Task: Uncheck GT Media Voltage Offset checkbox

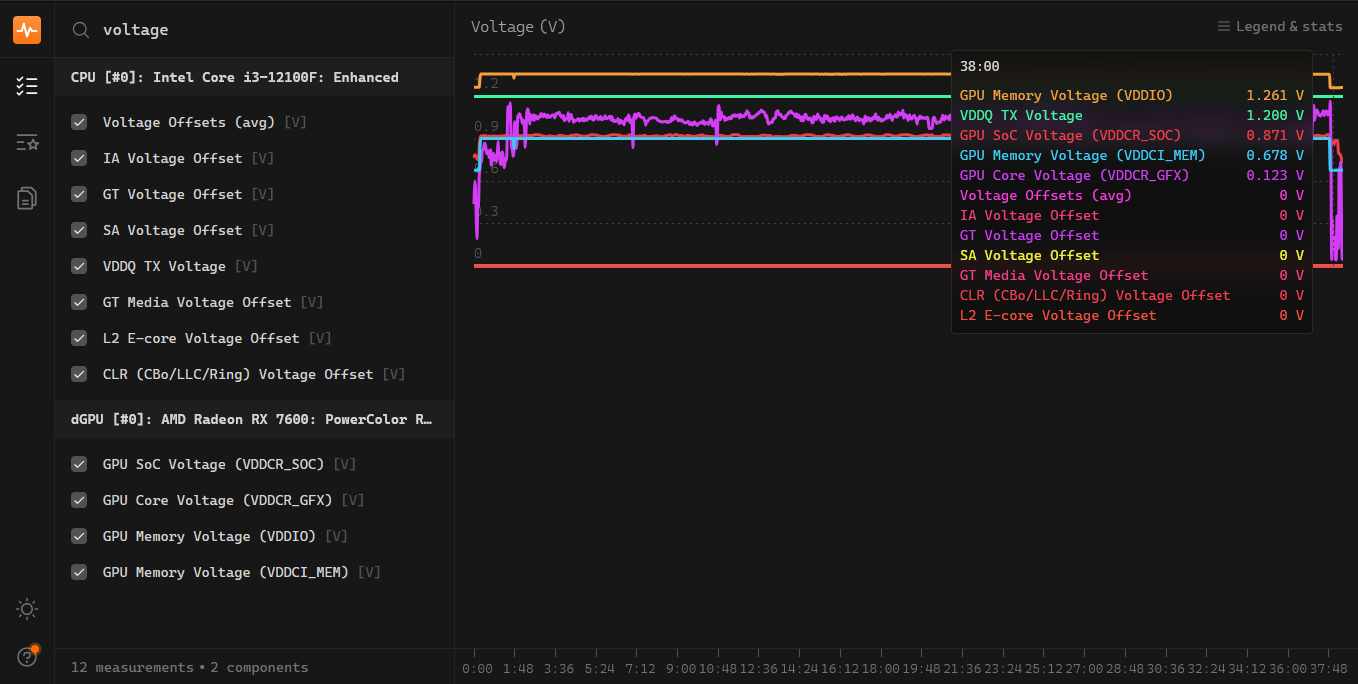Action: click(79, 302)
